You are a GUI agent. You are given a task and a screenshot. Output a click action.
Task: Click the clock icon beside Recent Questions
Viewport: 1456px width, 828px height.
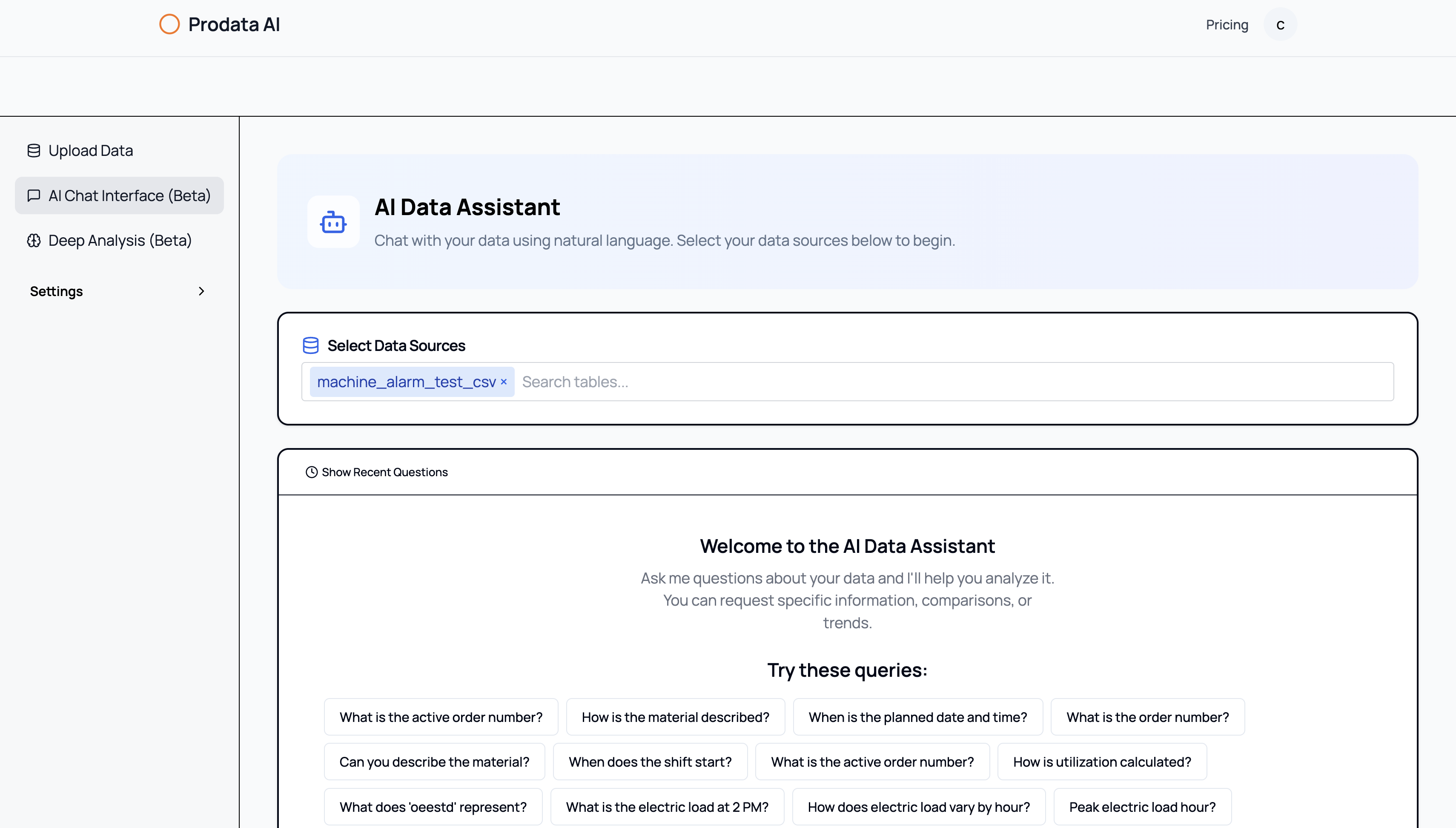[312, 472]
